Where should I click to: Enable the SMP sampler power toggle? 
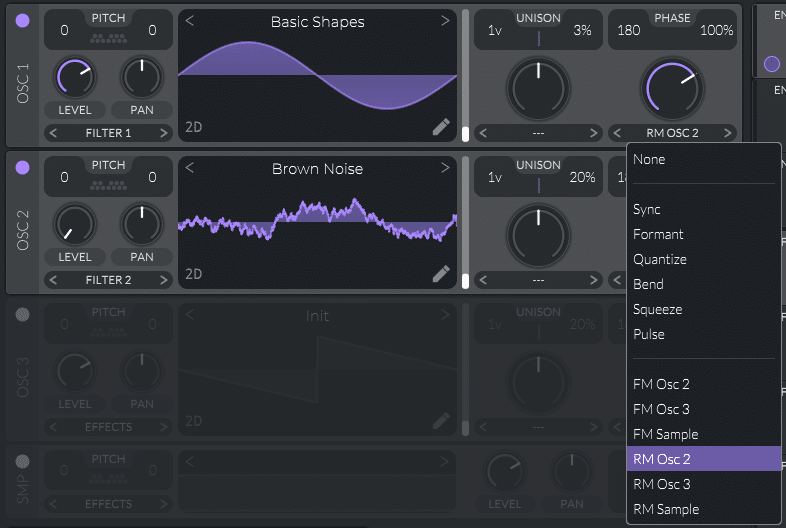(23, 461)
